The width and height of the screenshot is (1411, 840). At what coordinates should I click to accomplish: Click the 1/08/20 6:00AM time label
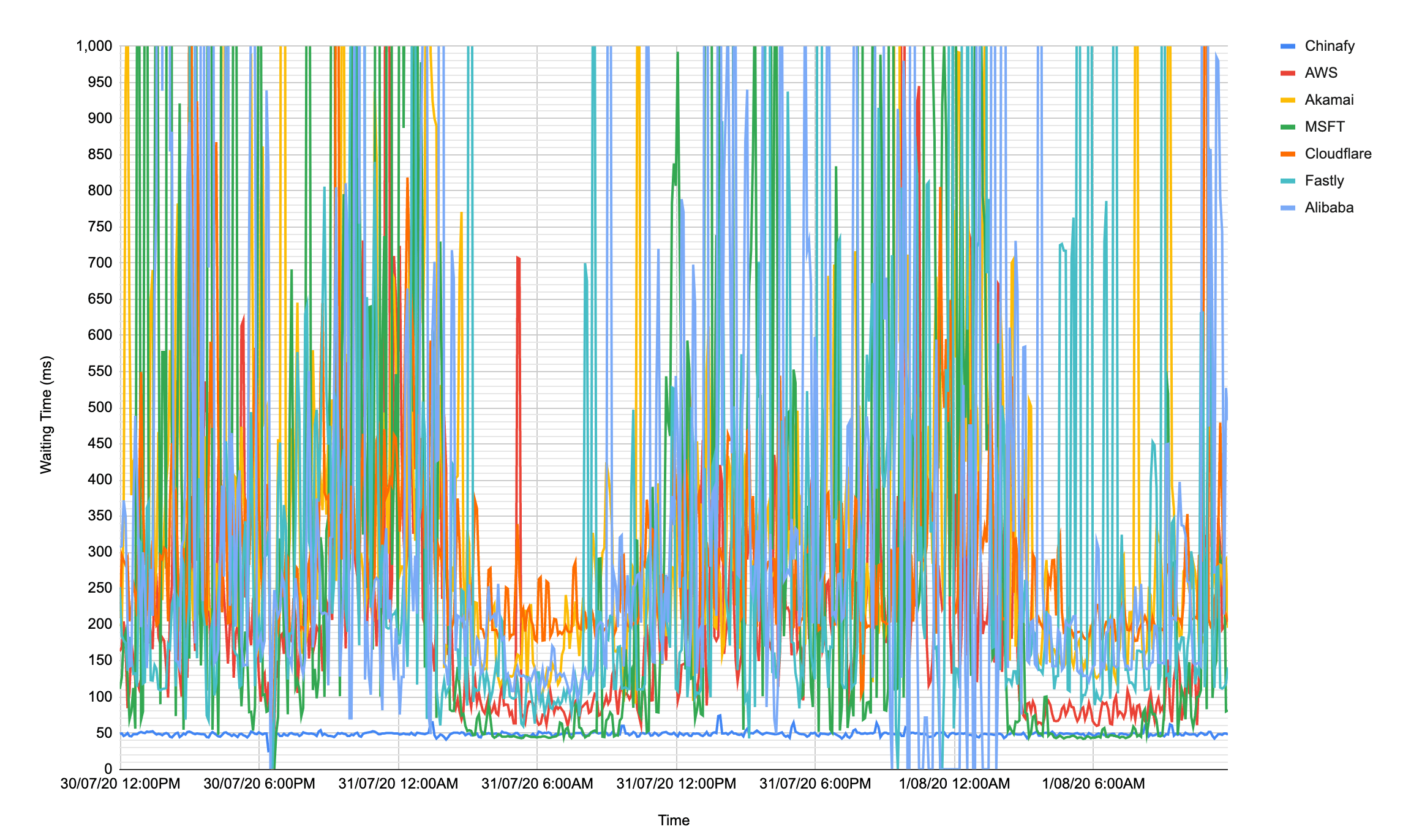(1093, 784)
